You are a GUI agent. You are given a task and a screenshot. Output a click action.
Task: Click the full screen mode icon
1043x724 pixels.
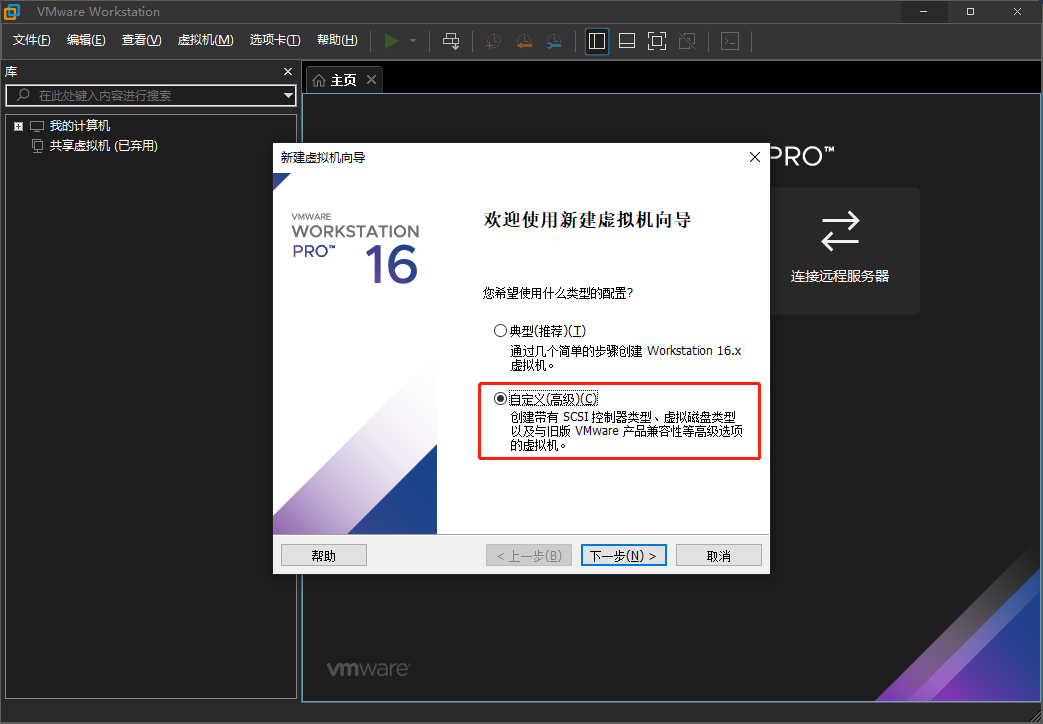(x=657, y=41)
